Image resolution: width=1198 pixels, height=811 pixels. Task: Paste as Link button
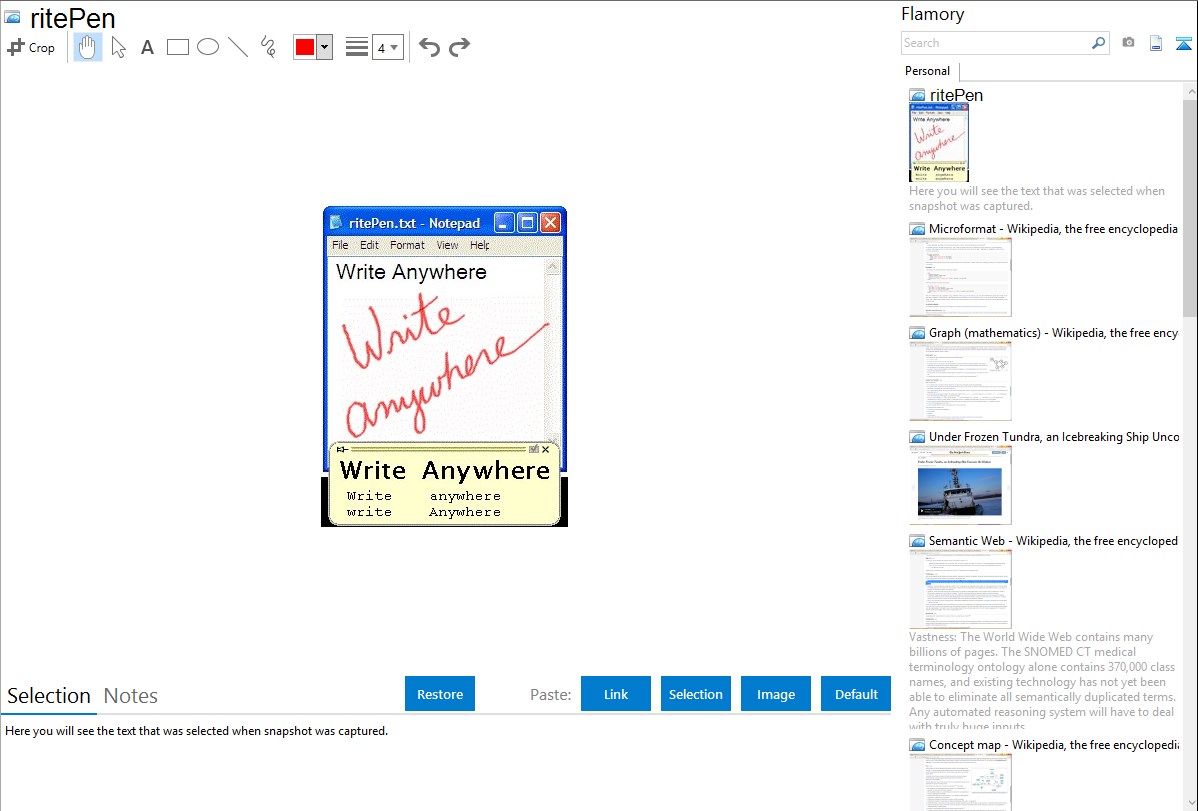pos(616,694)
